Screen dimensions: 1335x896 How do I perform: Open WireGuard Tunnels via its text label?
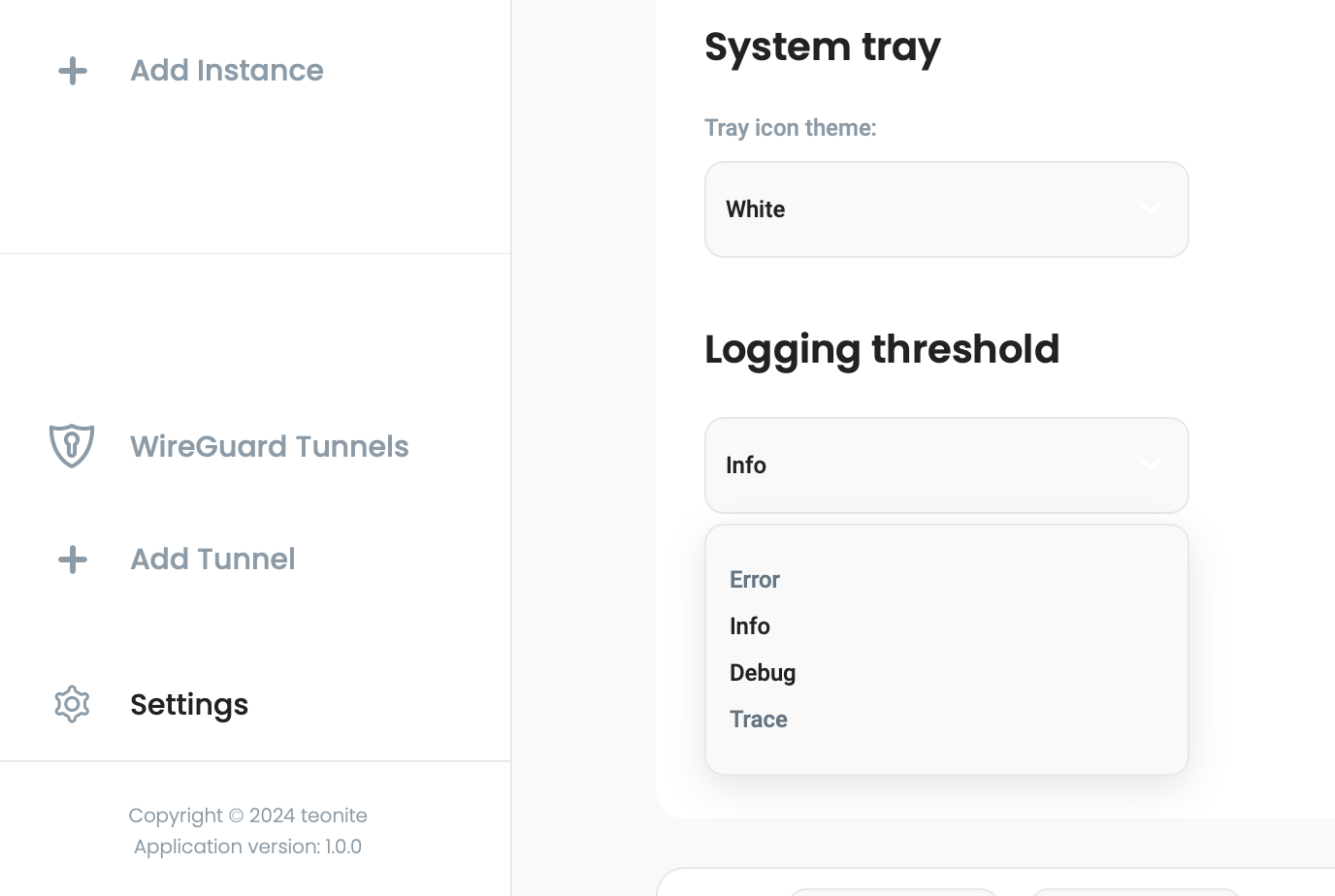coord(270,446)
